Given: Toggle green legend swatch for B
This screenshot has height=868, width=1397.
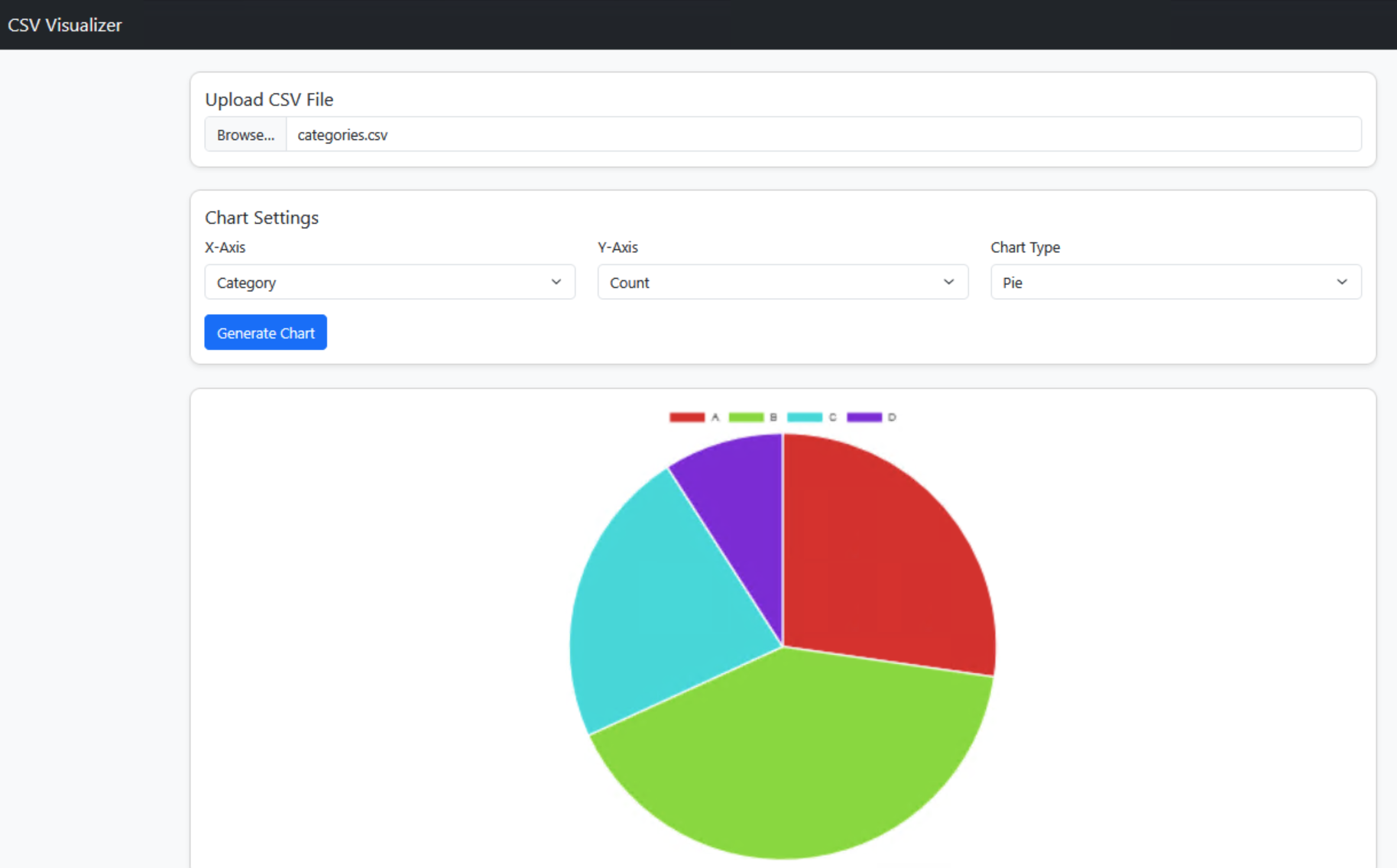Looking at the screenshot, I should [745, 417].
